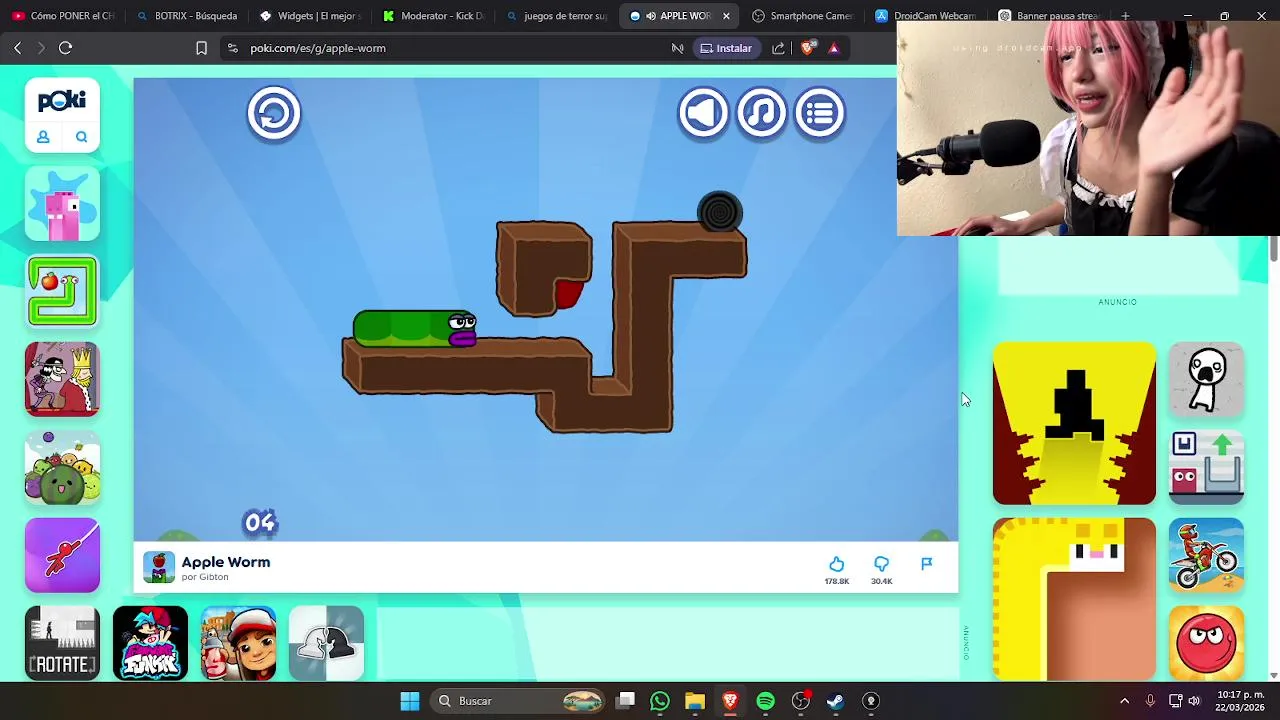The image size is (1280, 720).
Task: Toggle the game music note button
Action: 762,113
